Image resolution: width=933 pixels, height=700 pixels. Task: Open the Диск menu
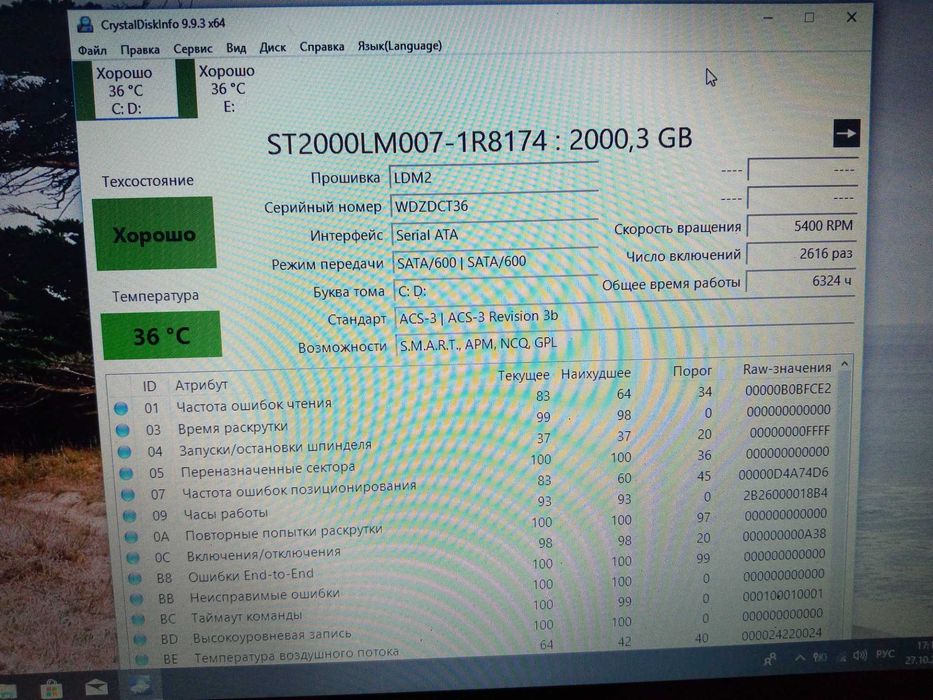pyautogui.click(x=273, y=48)
